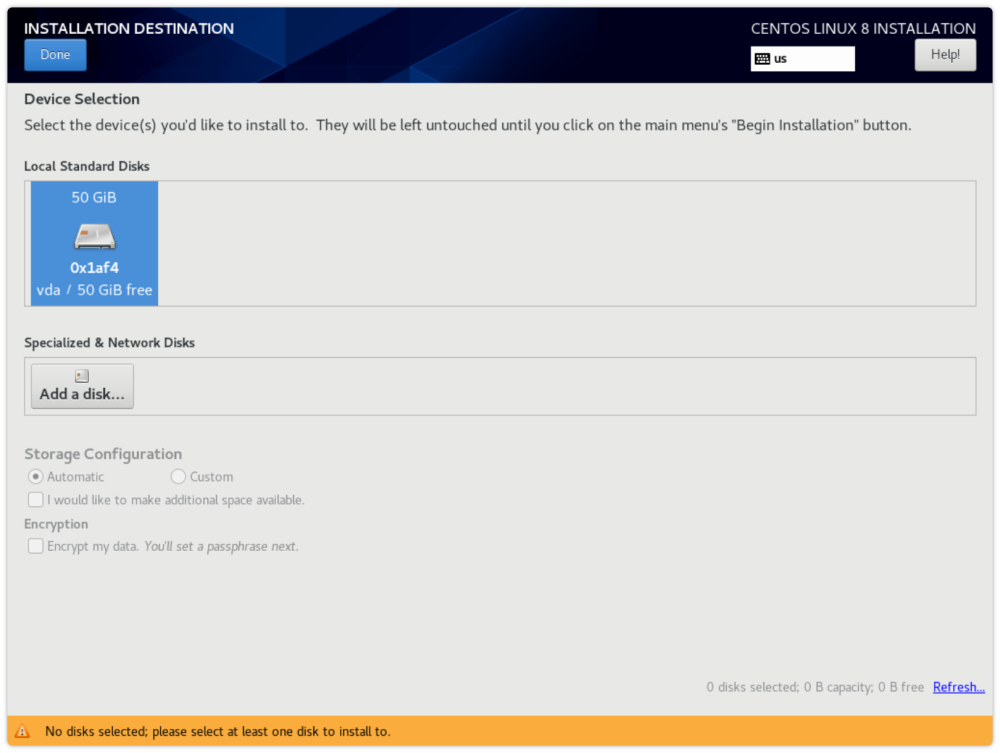This screenshot has height=753, width=1000.
Task: Click the hard drive icon for vda
Action: pyautogui.click(x=94, y=236)
